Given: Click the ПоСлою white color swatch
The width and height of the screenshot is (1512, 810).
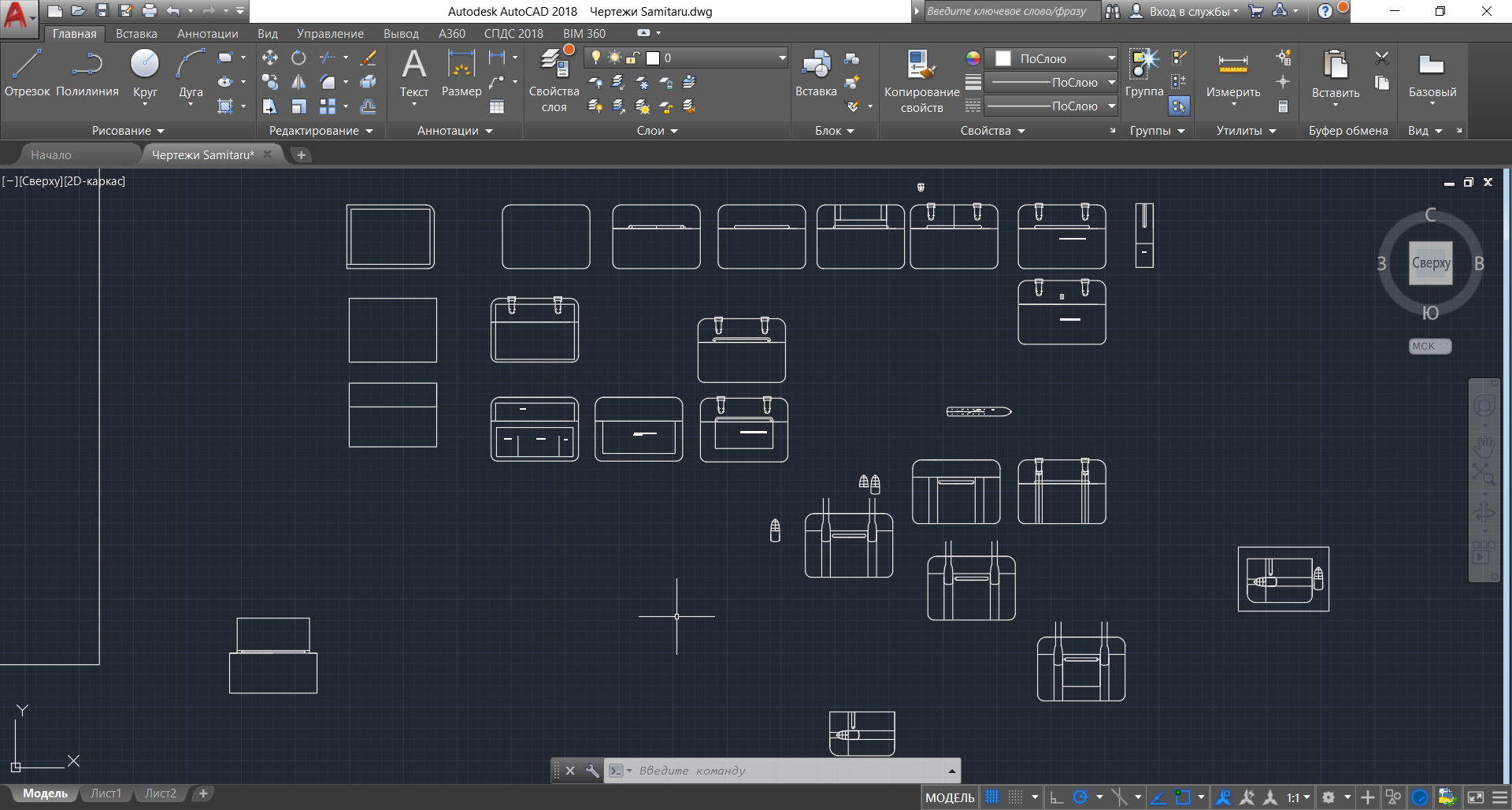Looking at the screenshot, I should click(1003, 58).
